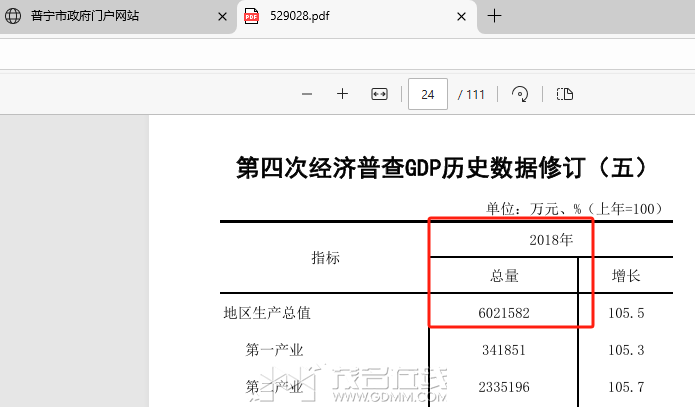Screen dimensions: 695x407
Task: Open the page view layout icon
Action: (x=565, y=94)
